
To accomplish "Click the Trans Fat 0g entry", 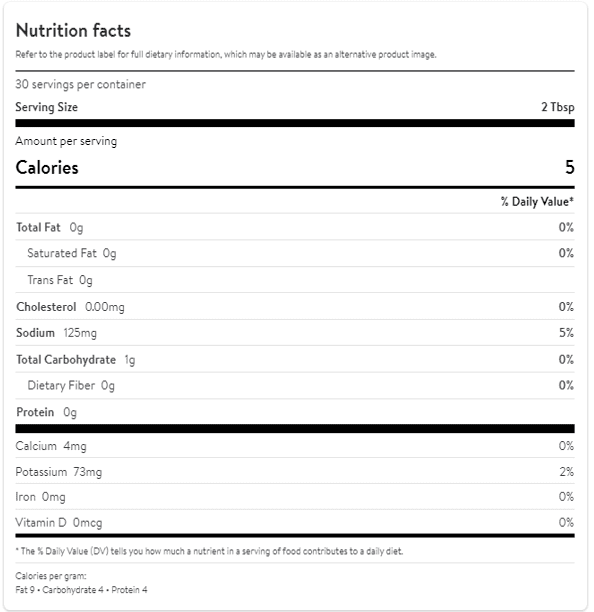I will tap(60, 280).
